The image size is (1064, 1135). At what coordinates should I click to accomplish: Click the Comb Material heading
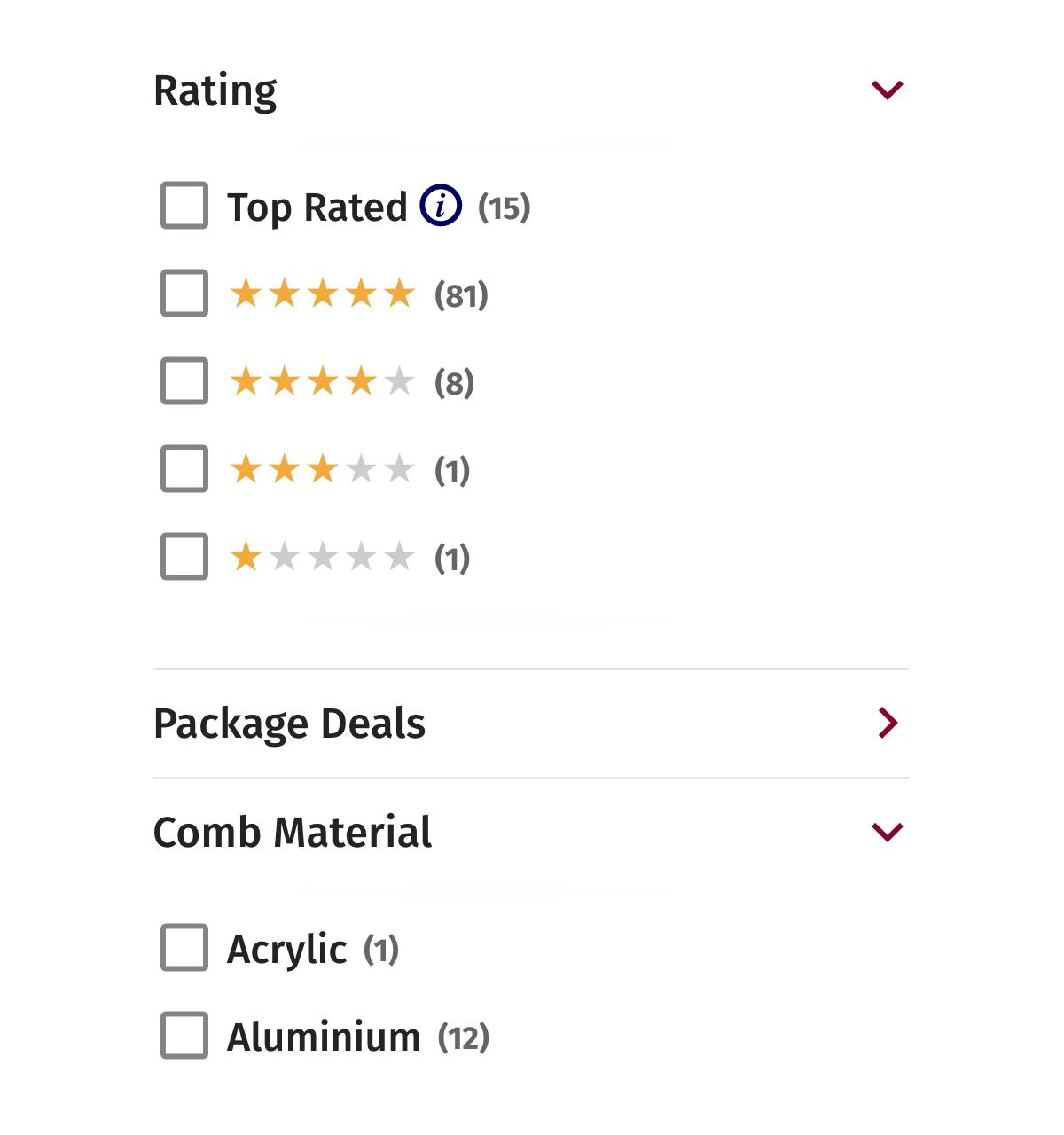coord(293,833)
